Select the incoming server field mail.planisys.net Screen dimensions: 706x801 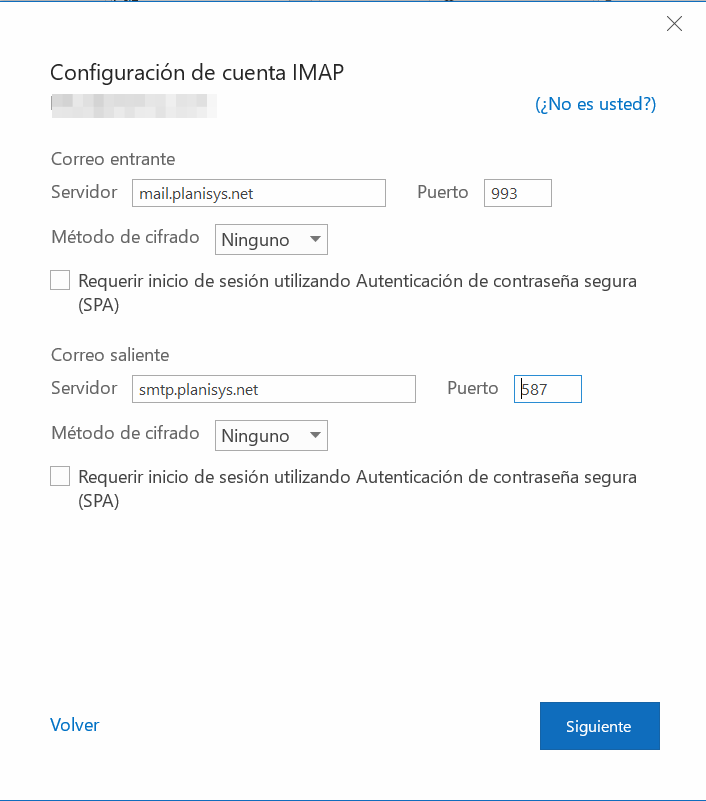coord(259,193)
